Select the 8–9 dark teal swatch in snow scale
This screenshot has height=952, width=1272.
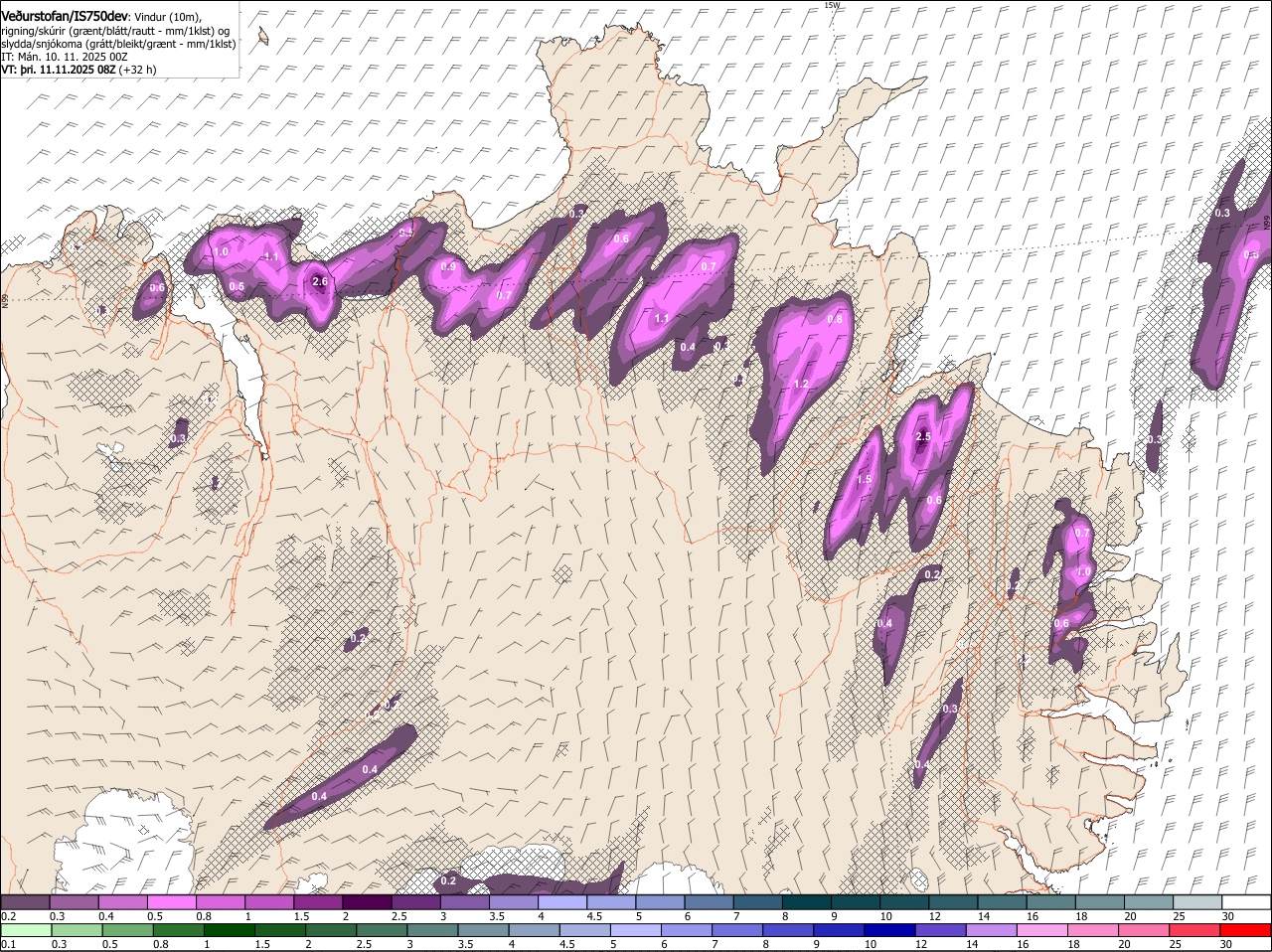click(807, 901)
